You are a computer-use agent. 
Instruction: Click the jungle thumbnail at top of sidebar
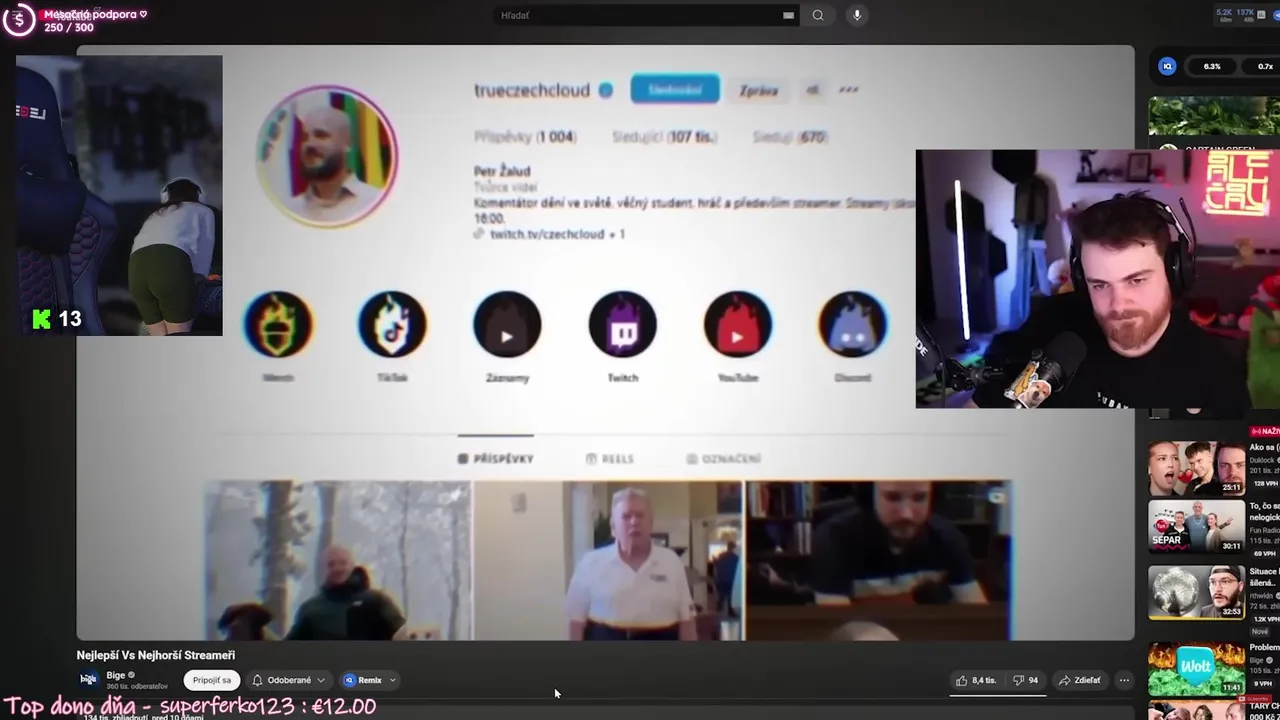[x=1213, y=117]
